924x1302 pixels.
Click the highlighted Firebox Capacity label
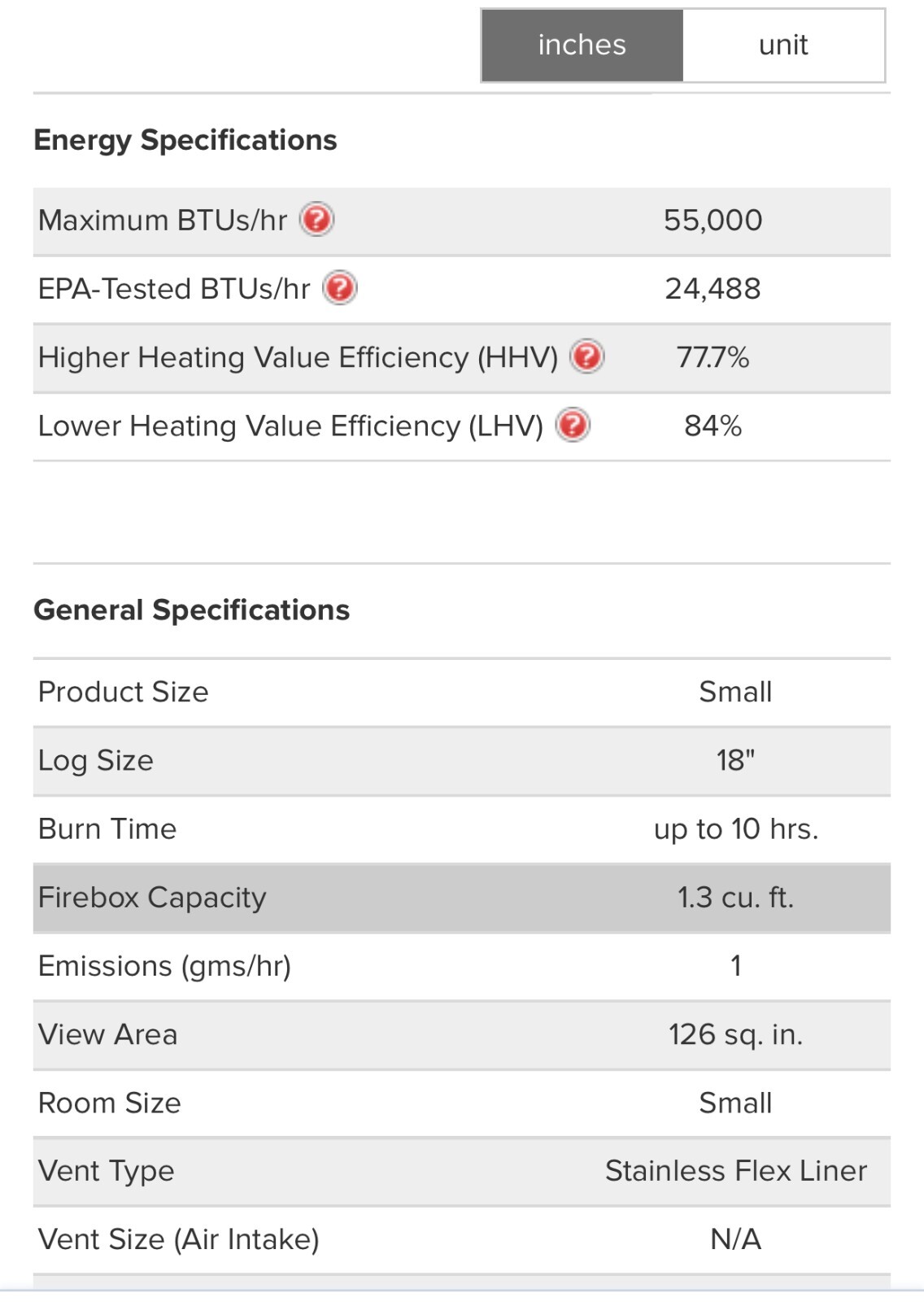click(x=152, y=897)
